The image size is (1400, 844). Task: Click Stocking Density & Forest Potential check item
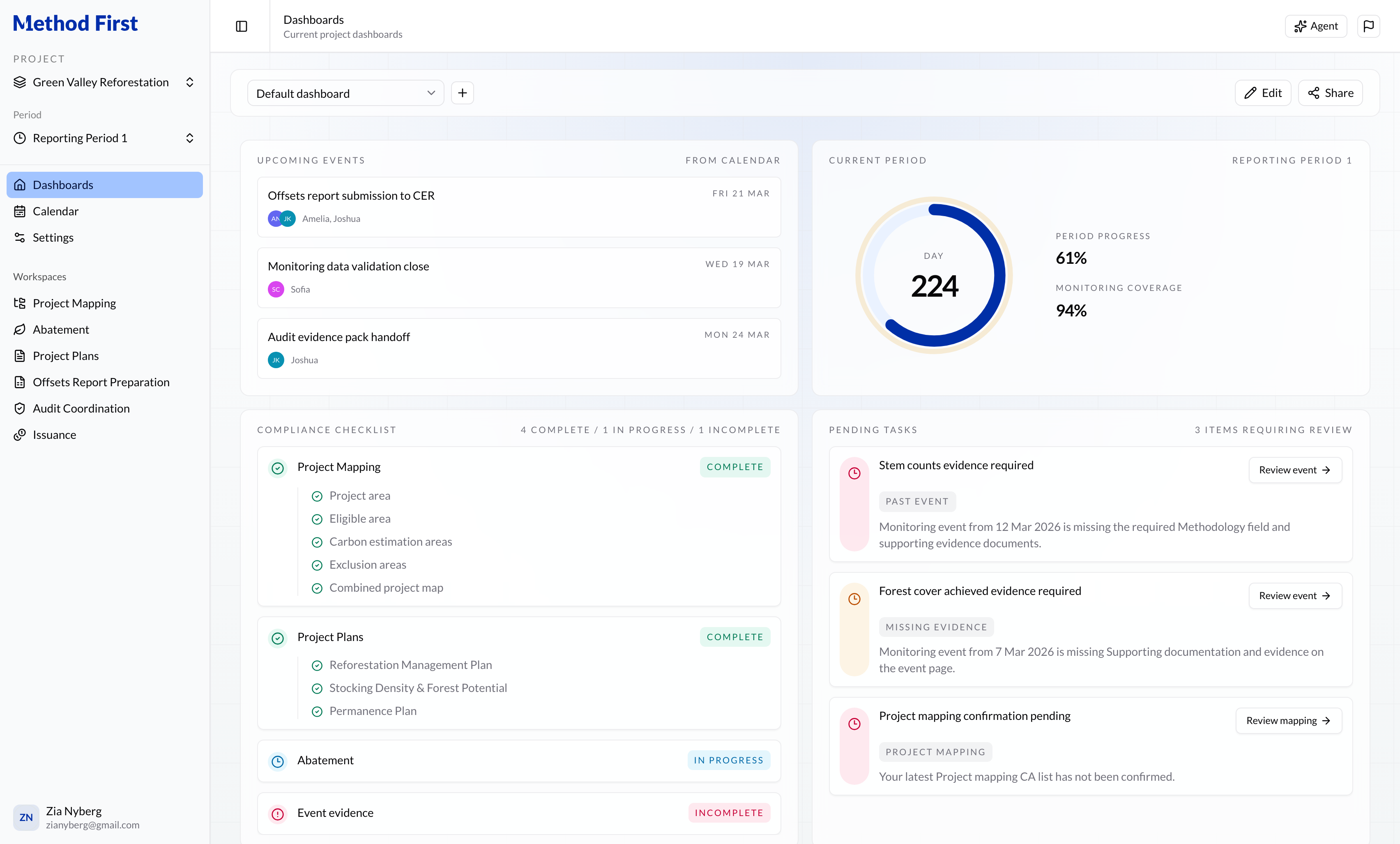(409, 688)
